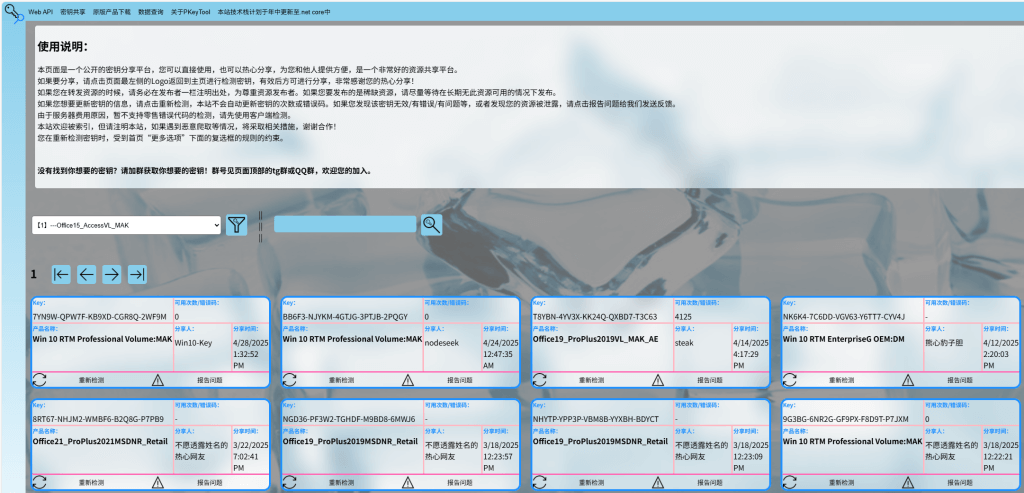Click 重新检测 on Office21_ProPlus2021MSDNR_Retail card
Image resolution: width=1024 pixels, height=493 pixels.
point(90,482)
